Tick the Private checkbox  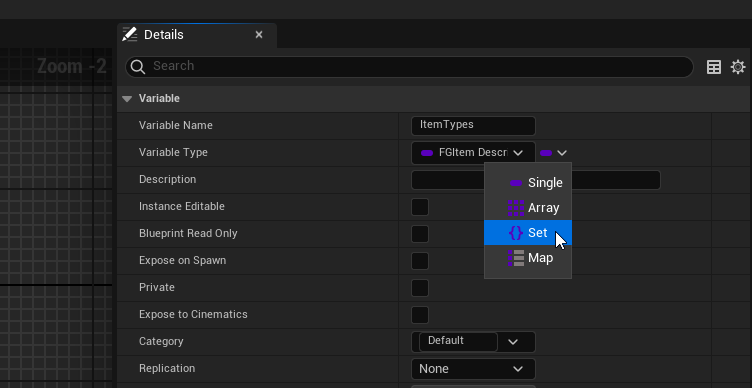pos(420,288)
